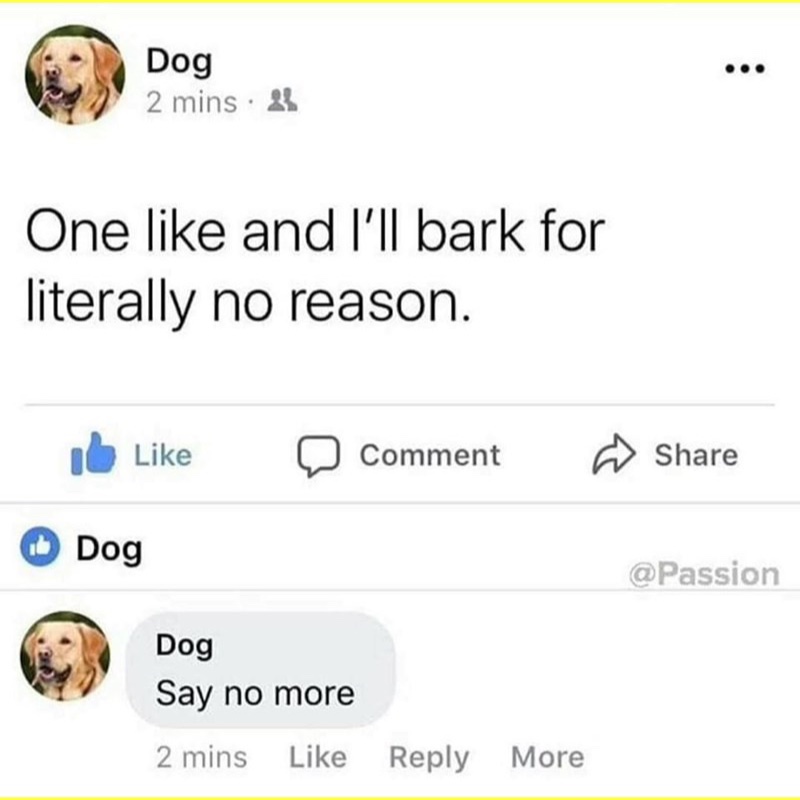Image resolution: width=800 pixels, height=800 pixels.
Task: Open the blue like reaction badge
Action: (40, 546)
